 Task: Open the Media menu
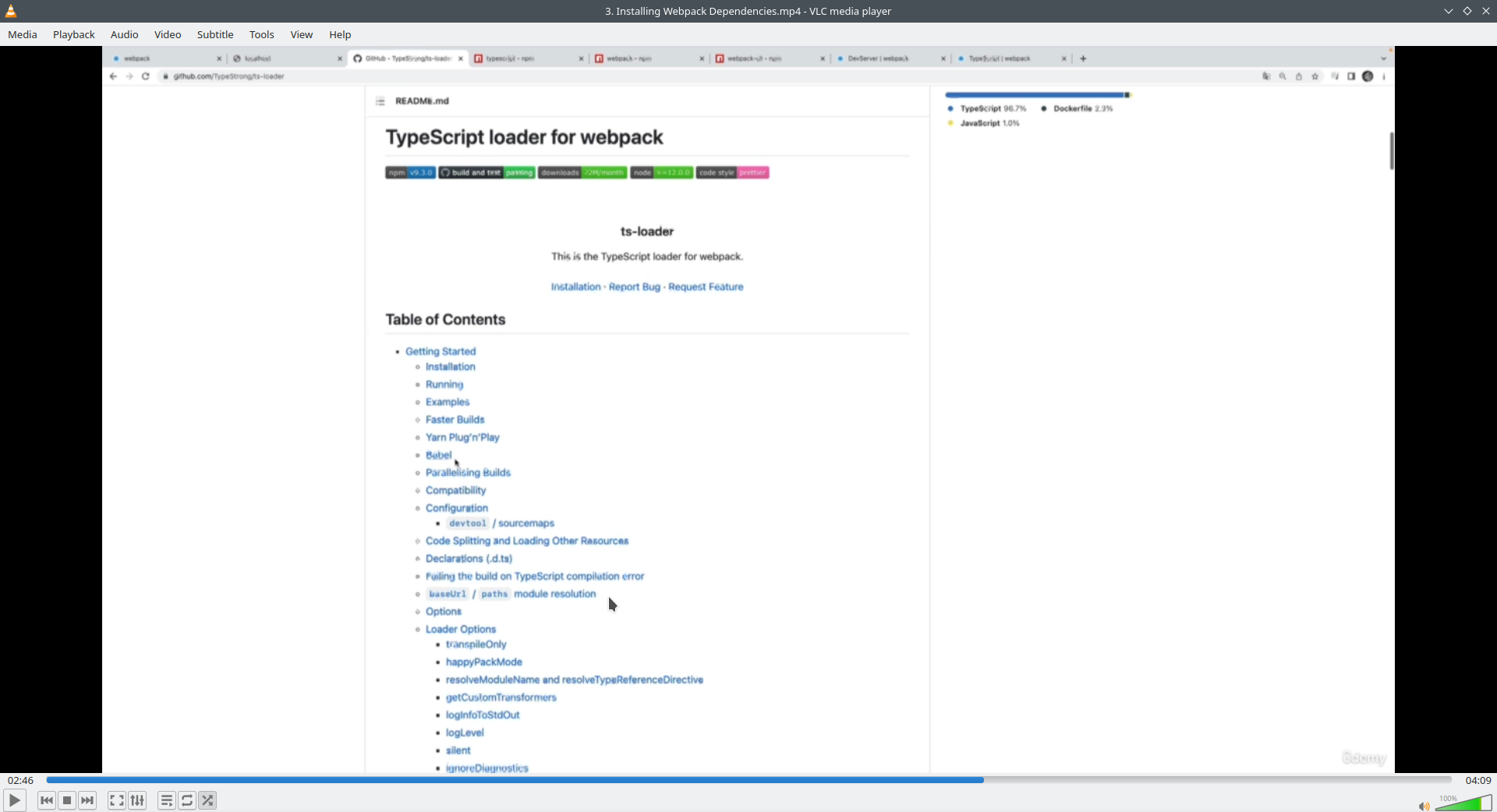(23, 34)
